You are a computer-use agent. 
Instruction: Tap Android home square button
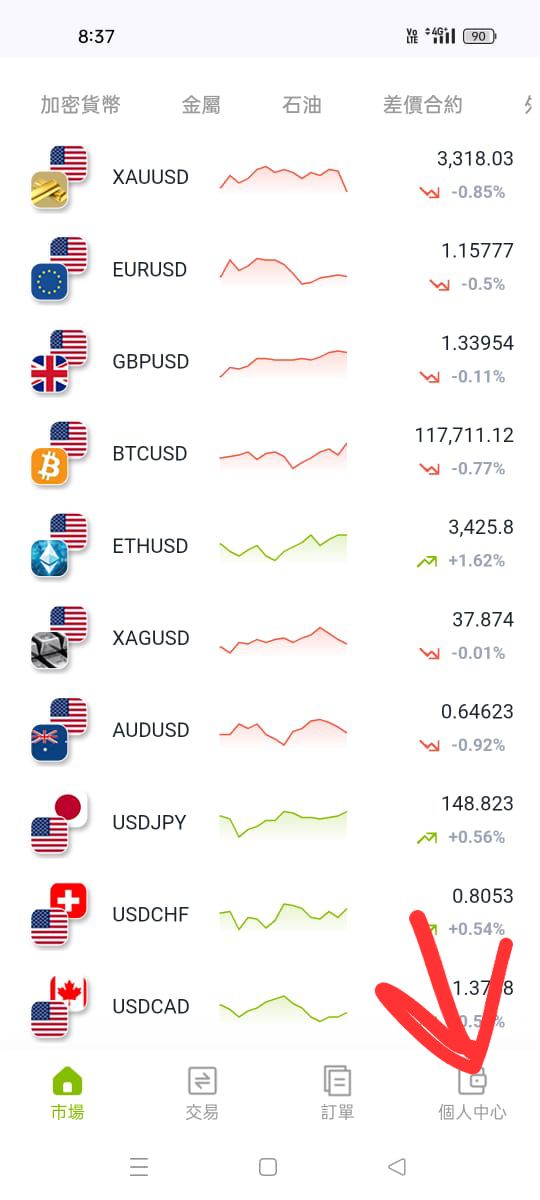[x=267, y=1167]
